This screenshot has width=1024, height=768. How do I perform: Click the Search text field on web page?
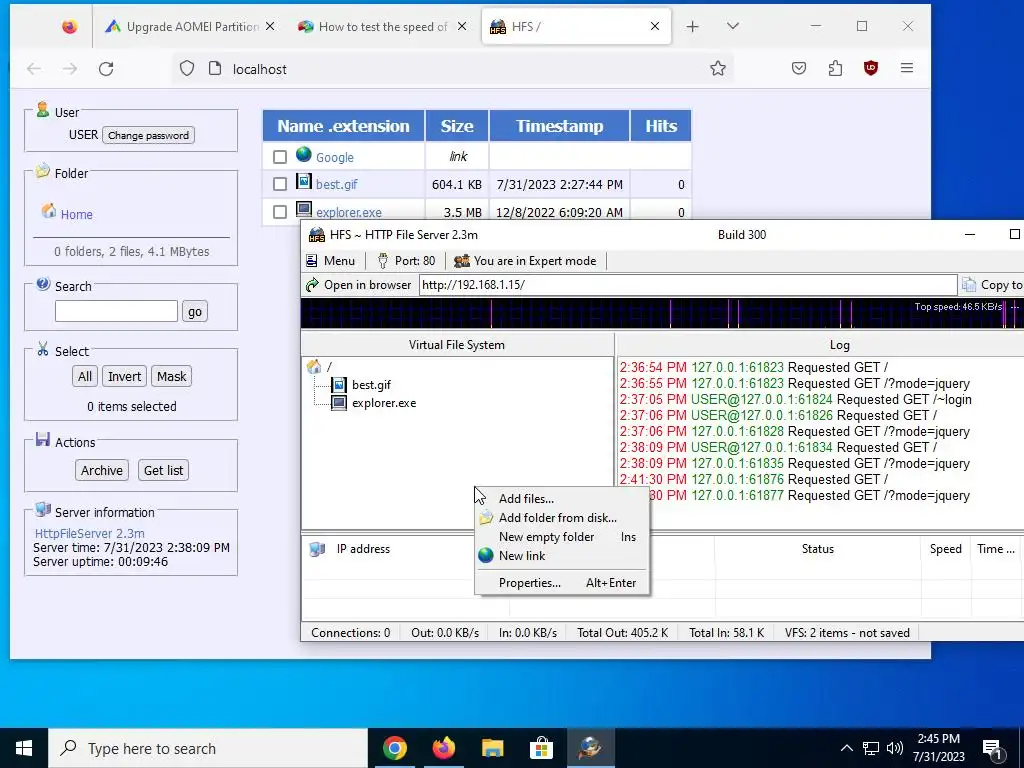pos(116,311)
